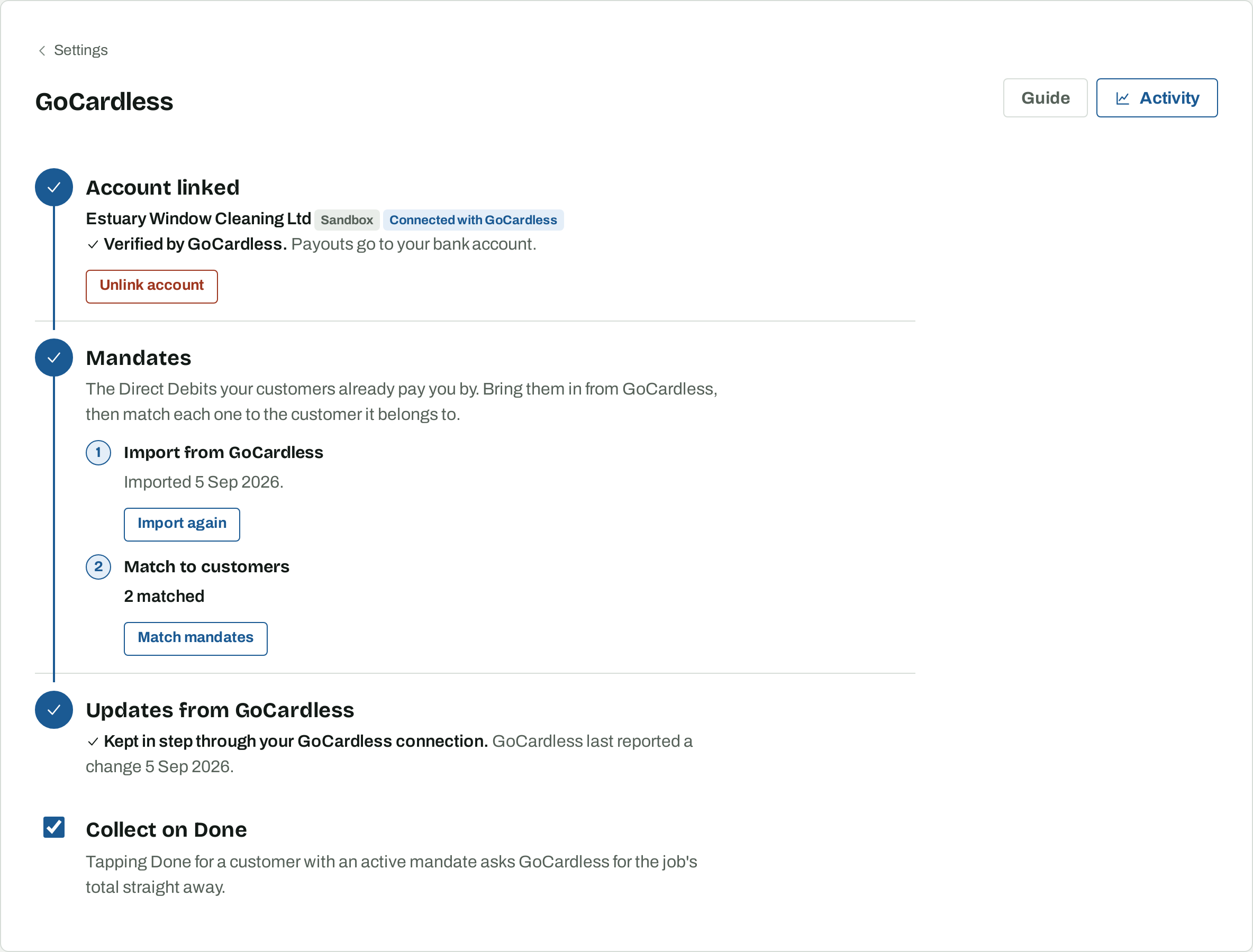Click the Connected with GoCardless badge
Viewport: 1253px width, 952px height.
tap(473, 220)
